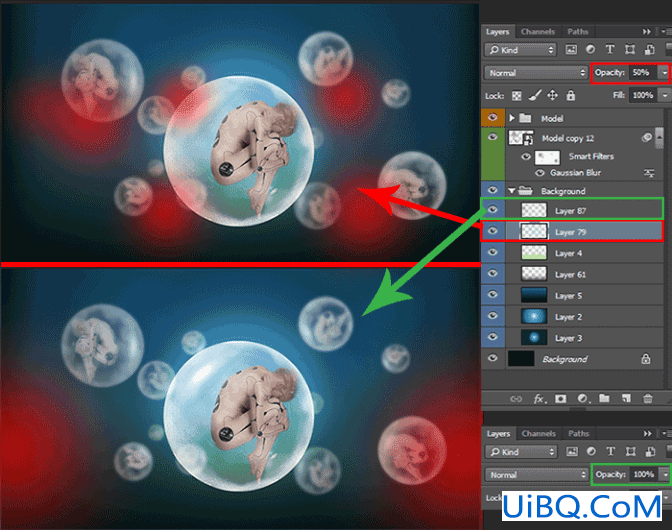Open Fill 100% slider arrow
The width and height of the screenshot is (672, 531).
click(665, 95)
